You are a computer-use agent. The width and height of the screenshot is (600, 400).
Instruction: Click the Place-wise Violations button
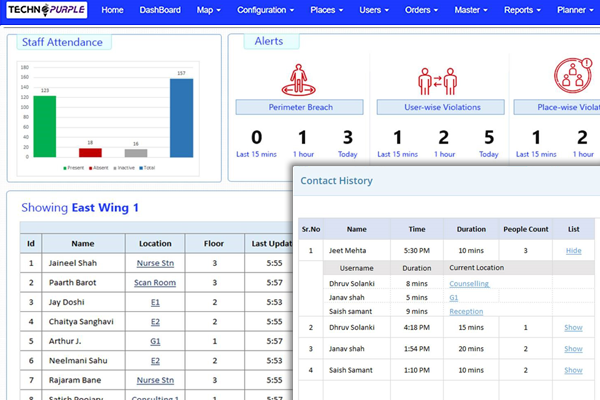click(x=557, y=107)
